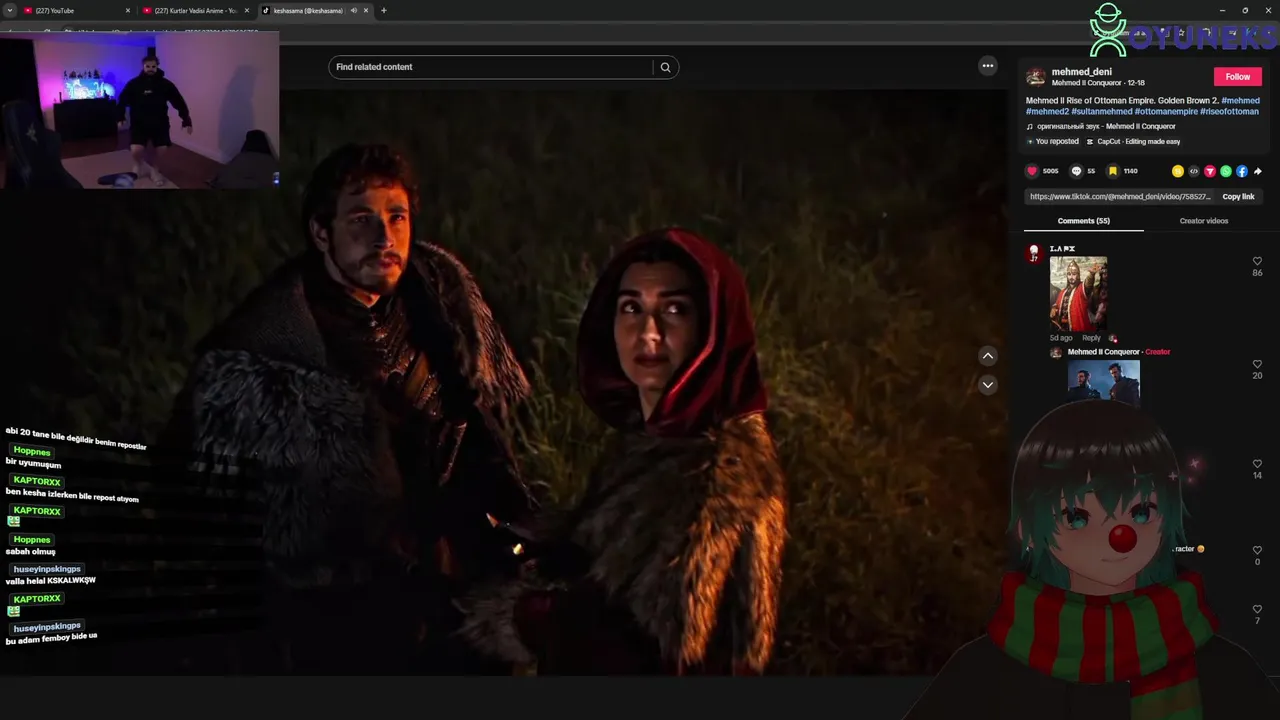Switch to the Kurtlar Vadisi Anime tab

(x=196, y=10)
